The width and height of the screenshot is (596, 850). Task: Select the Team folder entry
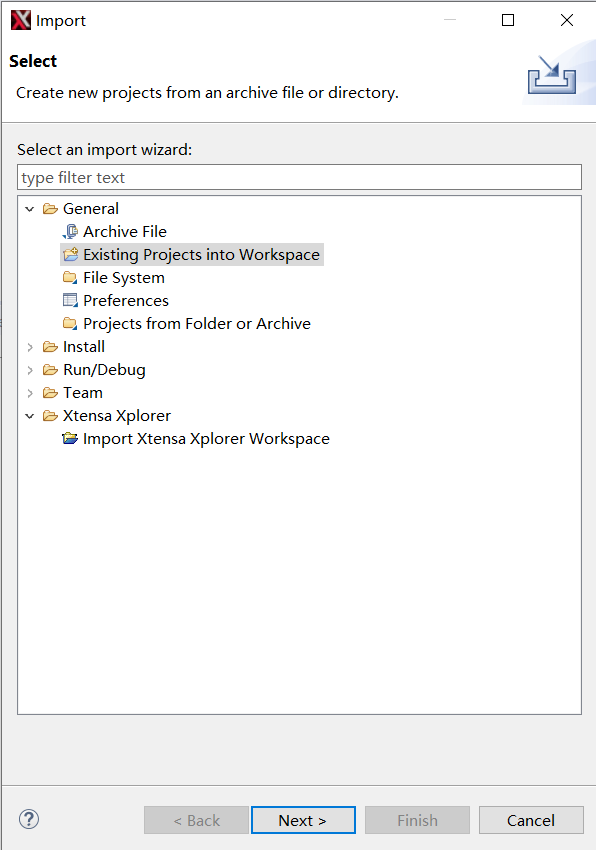(x=82, y=392)
